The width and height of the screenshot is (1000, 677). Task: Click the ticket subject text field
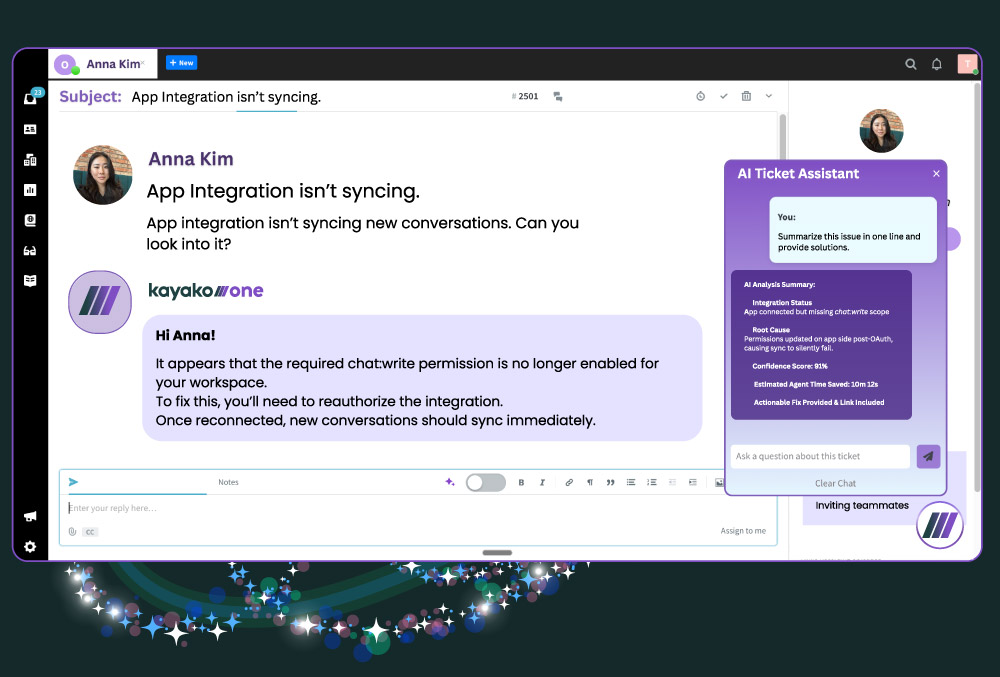pyautogui.click(x=226, y=97)
